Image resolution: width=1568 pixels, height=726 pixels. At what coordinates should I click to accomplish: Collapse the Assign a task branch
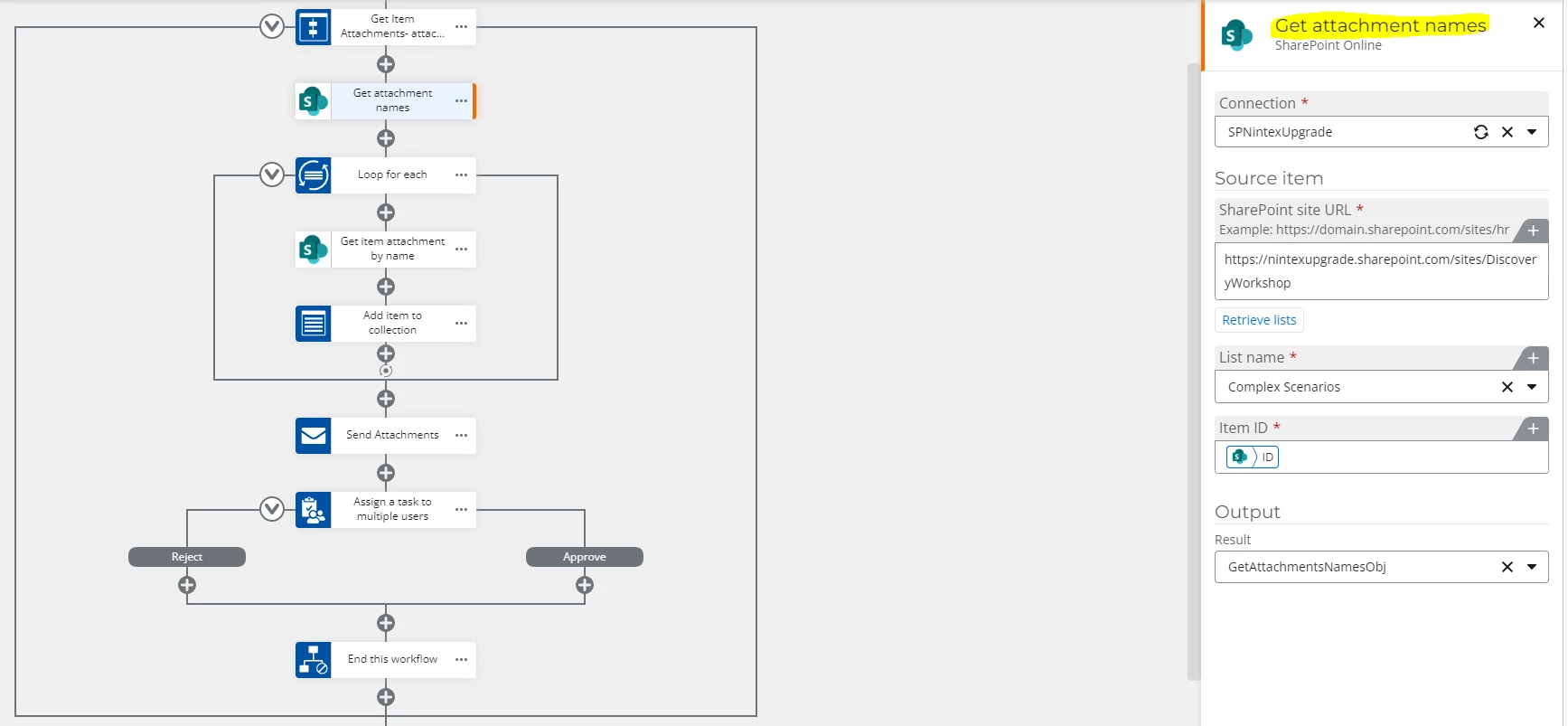coord(272,509)
